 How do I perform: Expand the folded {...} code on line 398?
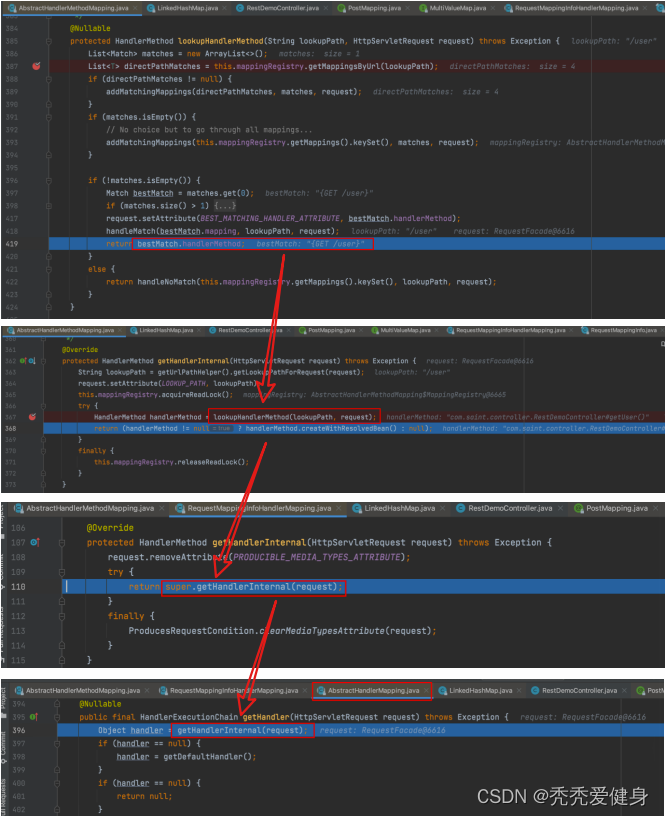[x=225, y=206]
